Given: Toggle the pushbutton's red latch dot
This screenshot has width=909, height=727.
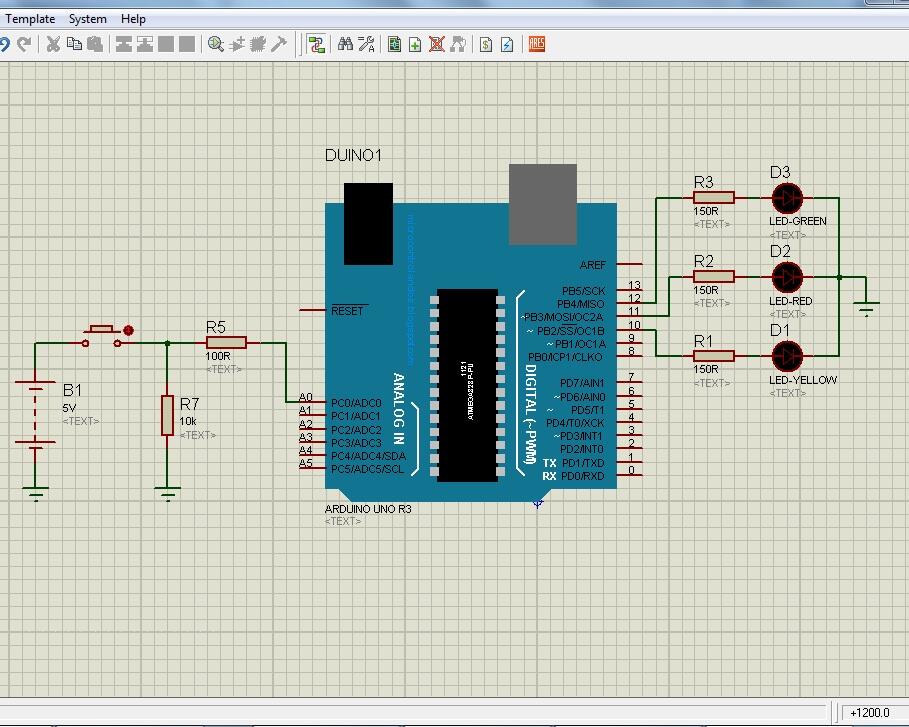Looking at the screenshot, I should (129, 330).
